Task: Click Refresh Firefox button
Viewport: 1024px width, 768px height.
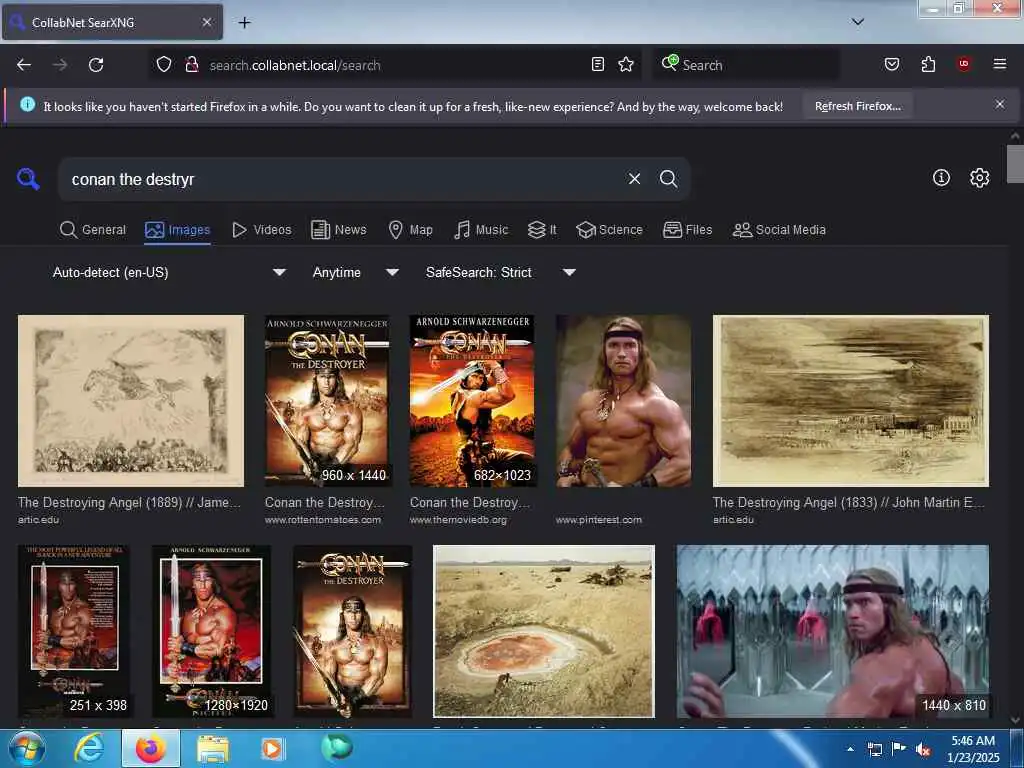Action: coord(857,106)
